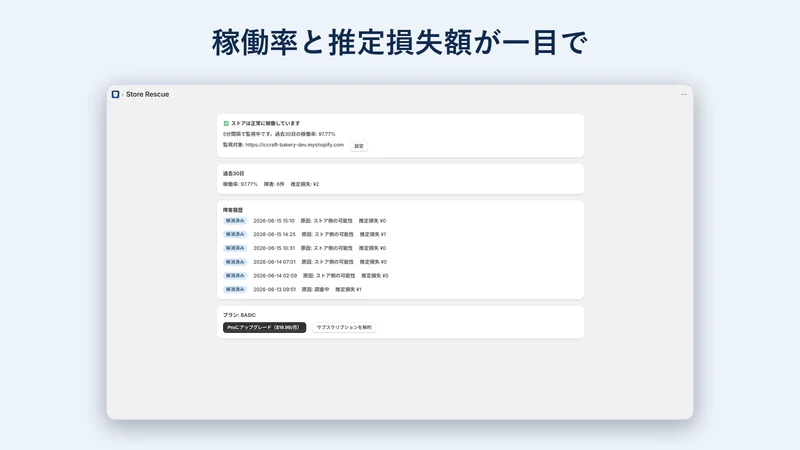Click the 解消済み badge for 06-14 07:01
The image size is (800, 450).
tap(235, 262)
